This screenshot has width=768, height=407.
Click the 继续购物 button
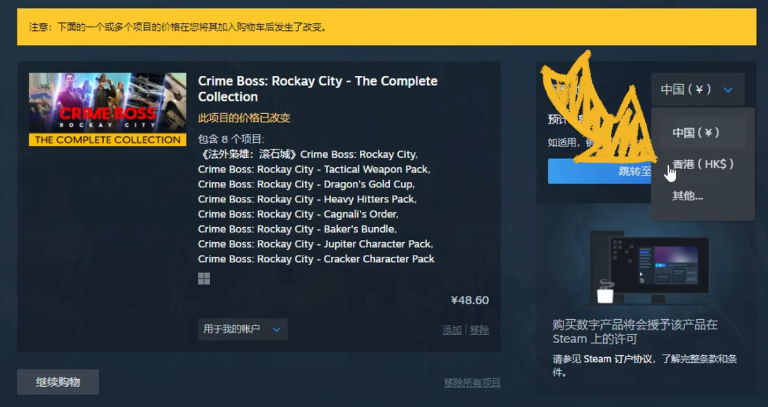(58, 382)
